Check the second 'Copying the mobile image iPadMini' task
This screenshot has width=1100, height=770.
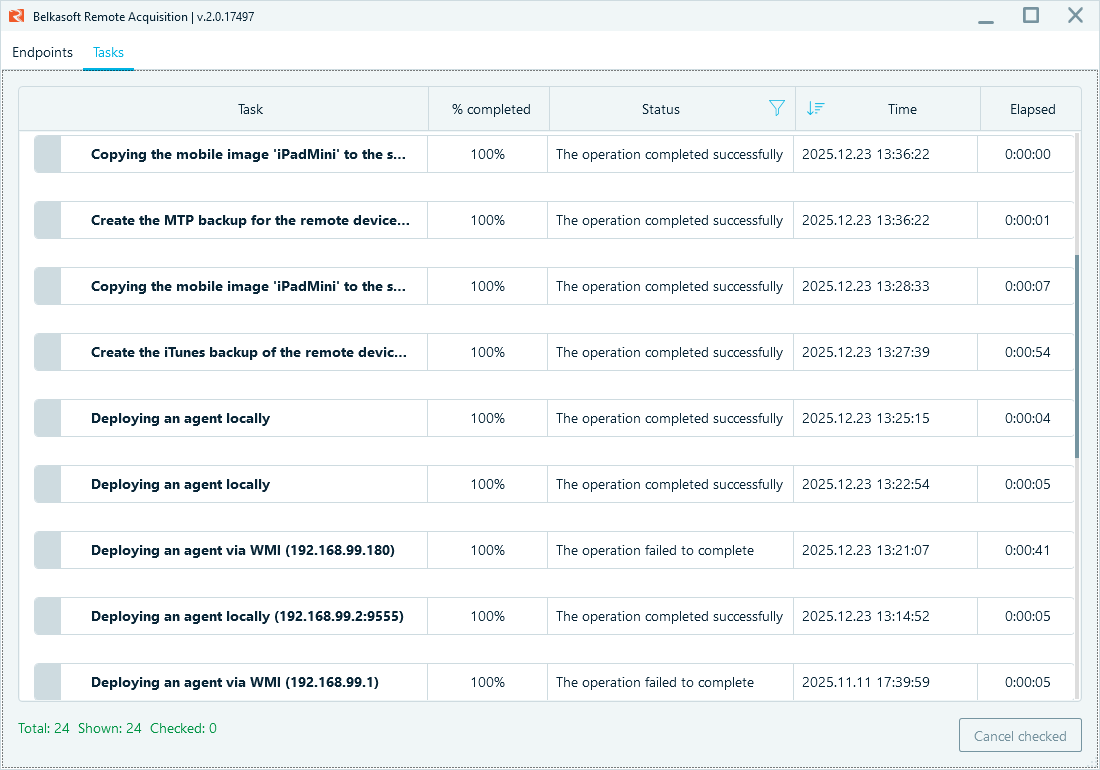[46, 286]
